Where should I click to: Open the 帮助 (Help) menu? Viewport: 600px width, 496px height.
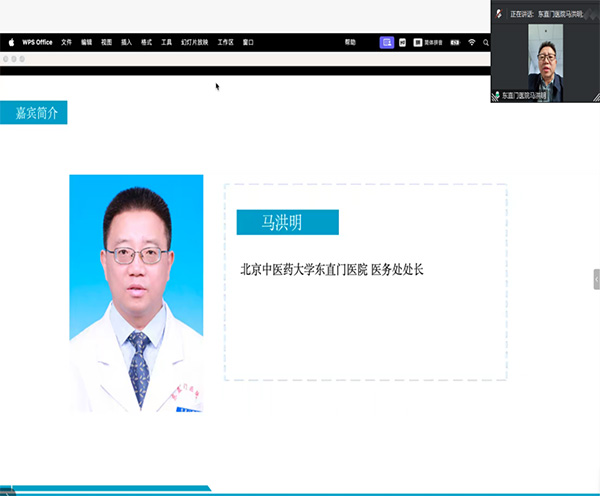tap(350, 43)
